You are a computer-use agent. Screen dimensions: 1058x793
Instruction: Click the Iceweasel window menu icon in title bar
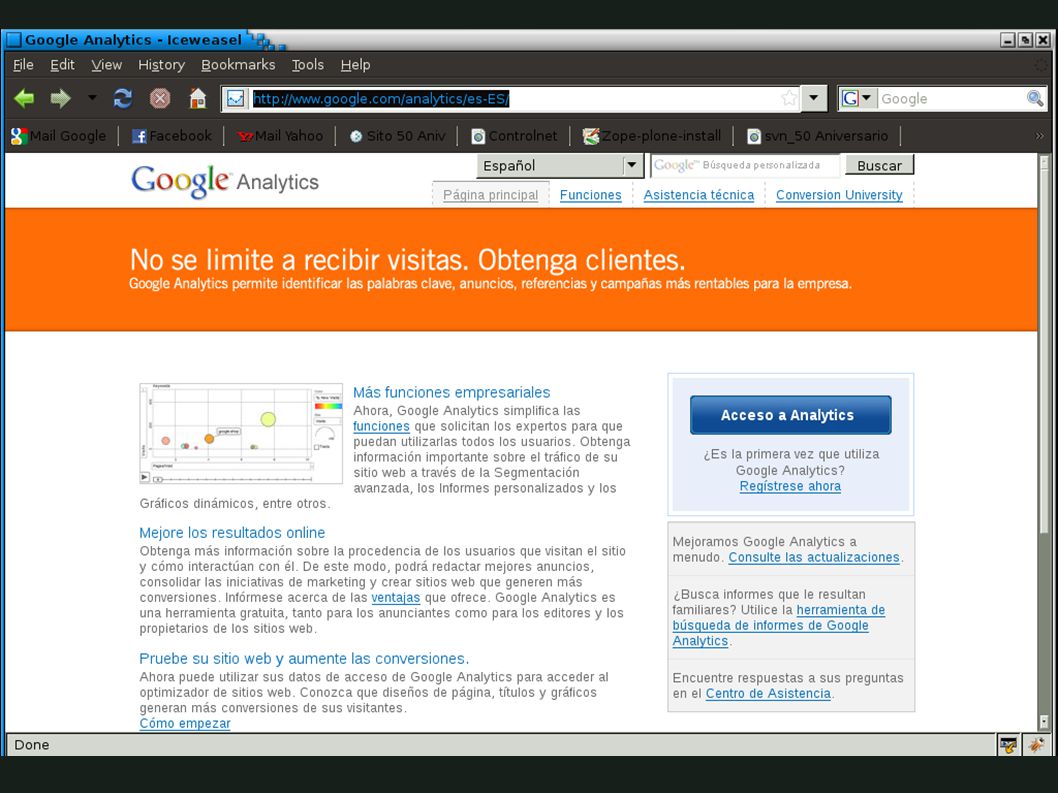(x=13, y=40)
